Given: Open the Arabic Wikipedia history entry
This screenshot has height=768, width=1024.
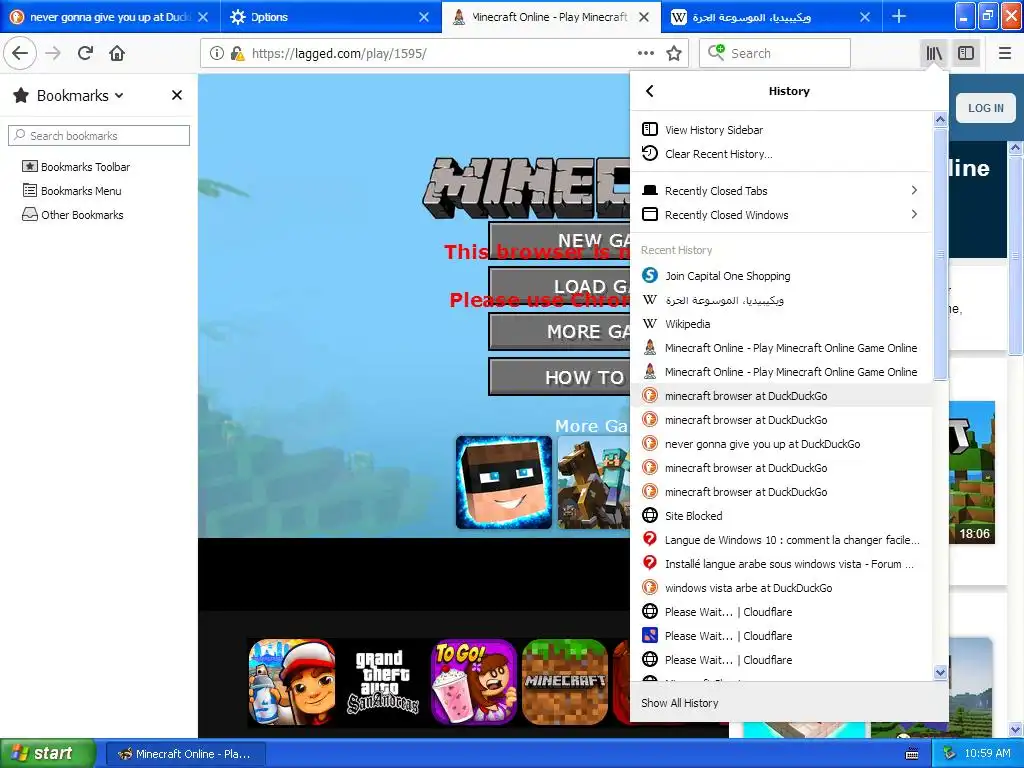Looking at the screenshot, I should coord(781,300).
